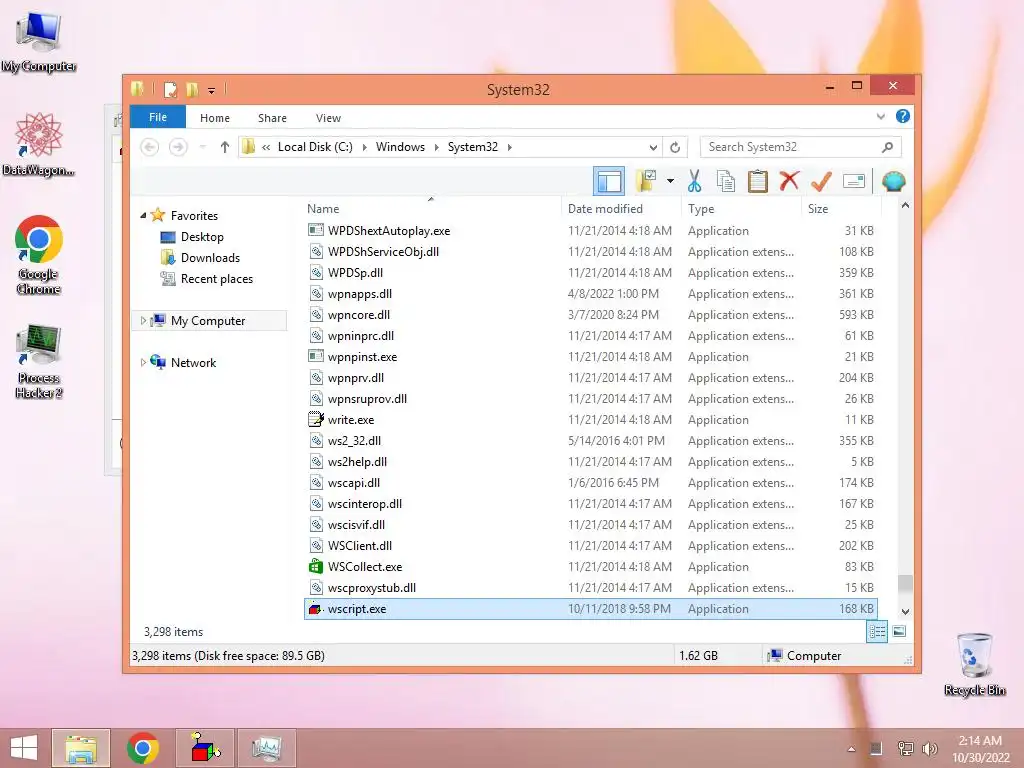Select the Process Hacker 2 desktop shortcut

coord(39,361)
